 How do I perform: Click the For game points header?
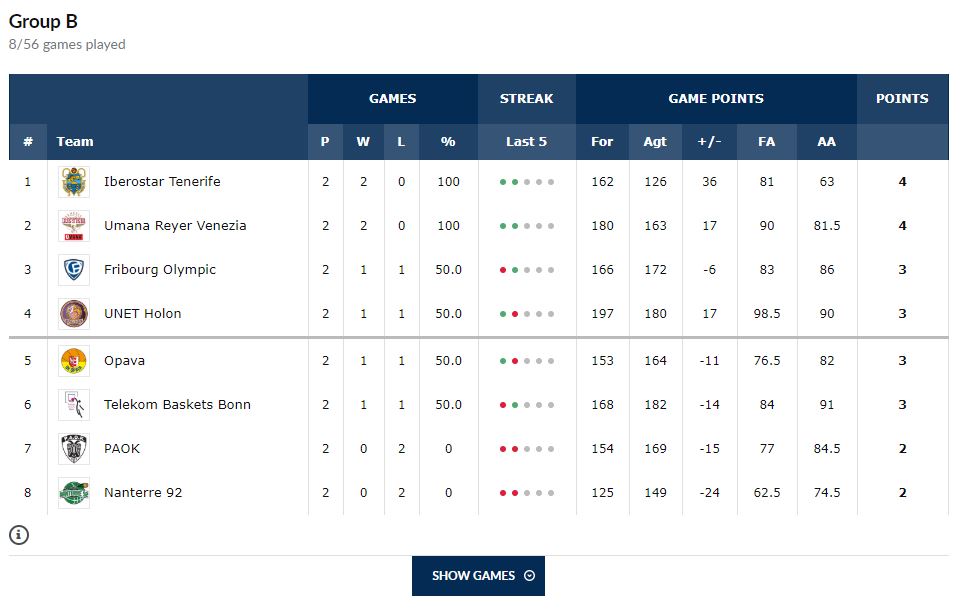coord(602,142)
